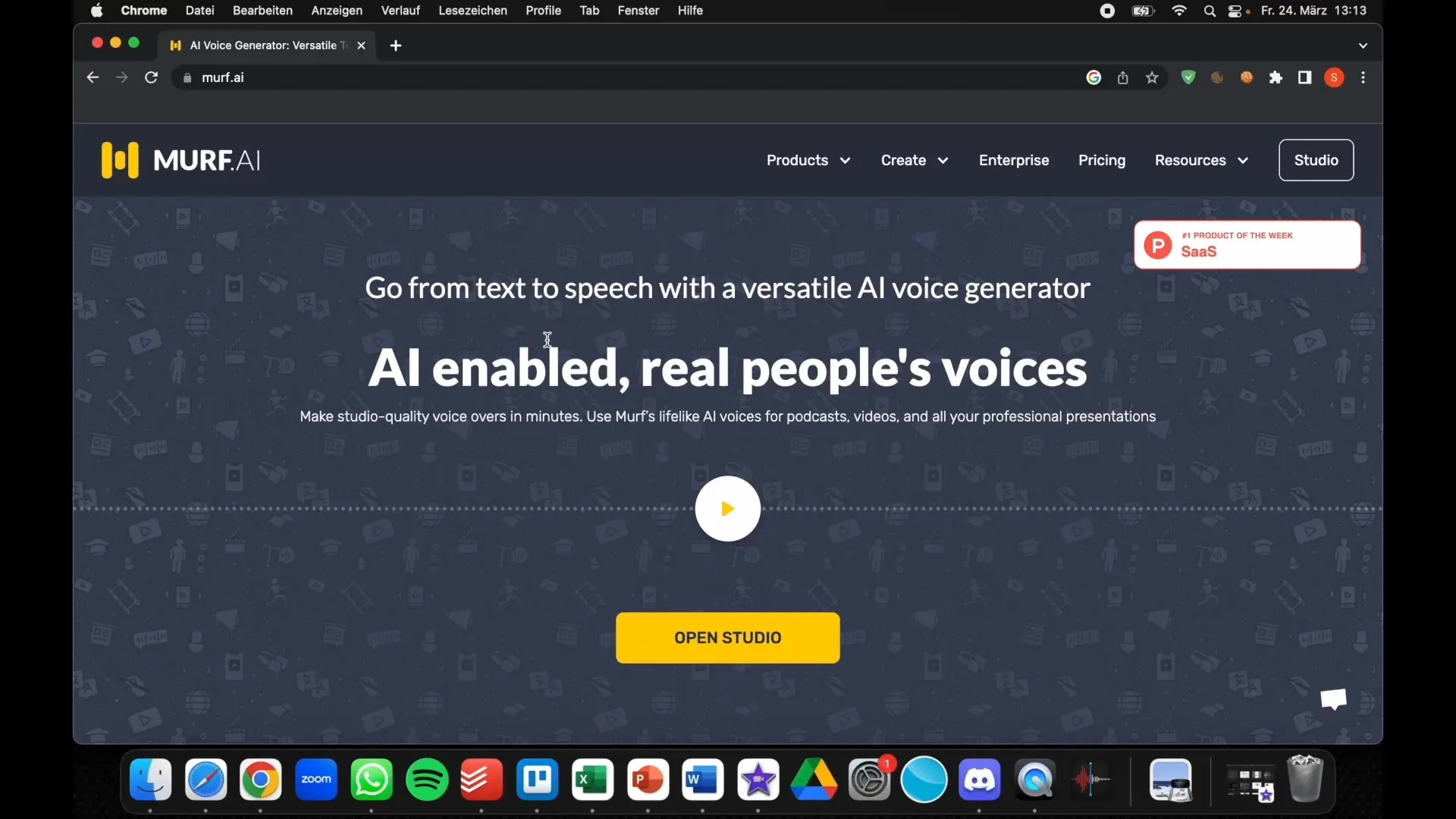Click the macOS System Preferences icon

869,780
